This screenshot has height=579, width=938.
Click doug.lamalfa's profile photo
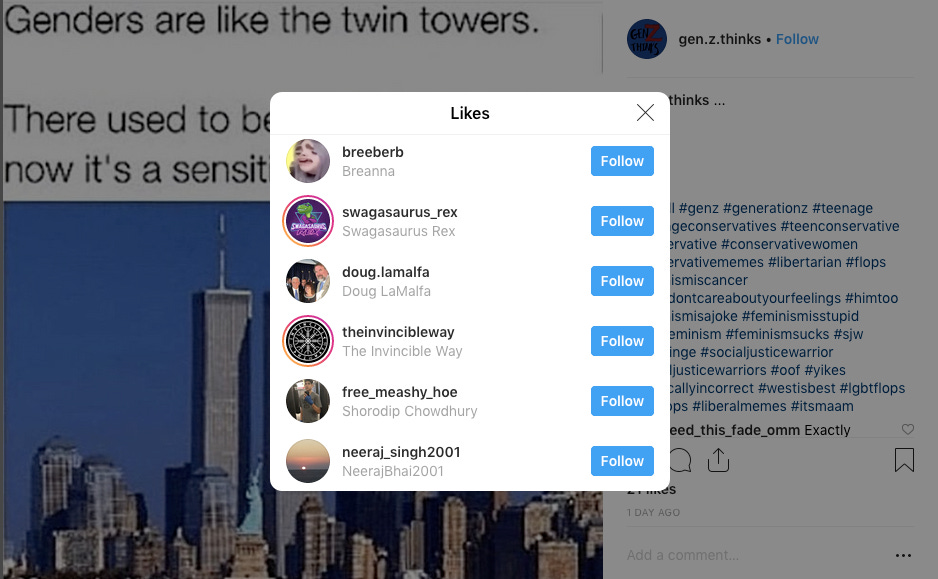click(x=308, y=281)
